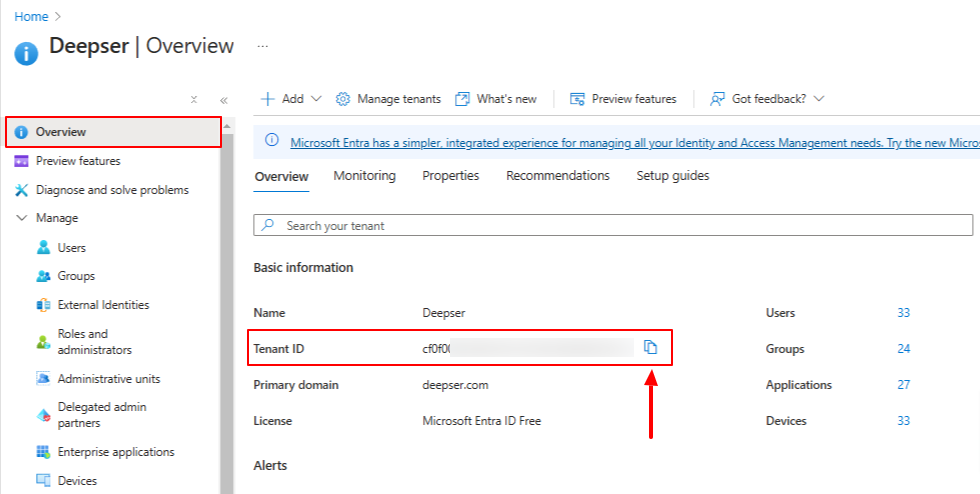This screenshot has height=494, width=980.
Task: Open Preview features in the sidebar
Action: (78, 161)
